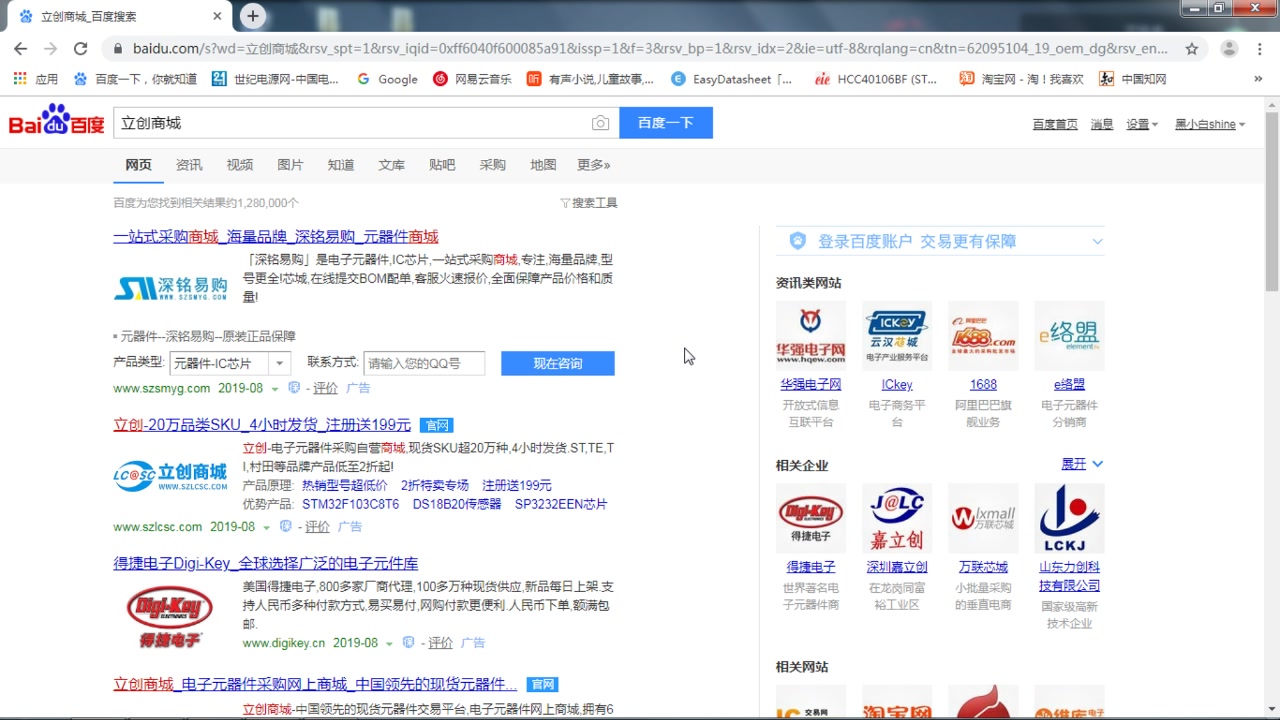Click the 百度一下 search button

click(x=666, y=123)
